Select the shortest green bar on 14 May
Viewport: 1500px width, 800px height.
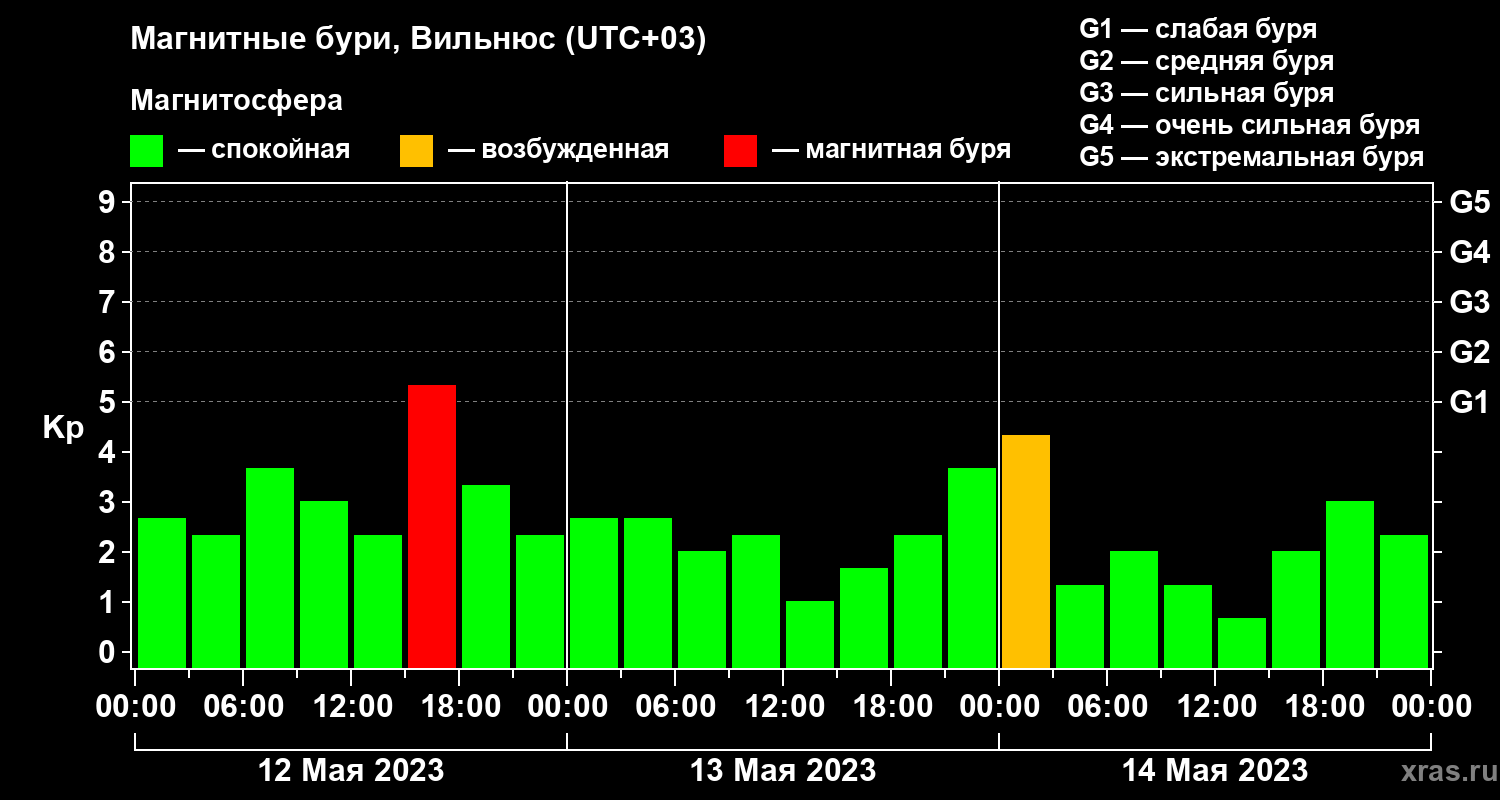click(x=1242, y=643)
